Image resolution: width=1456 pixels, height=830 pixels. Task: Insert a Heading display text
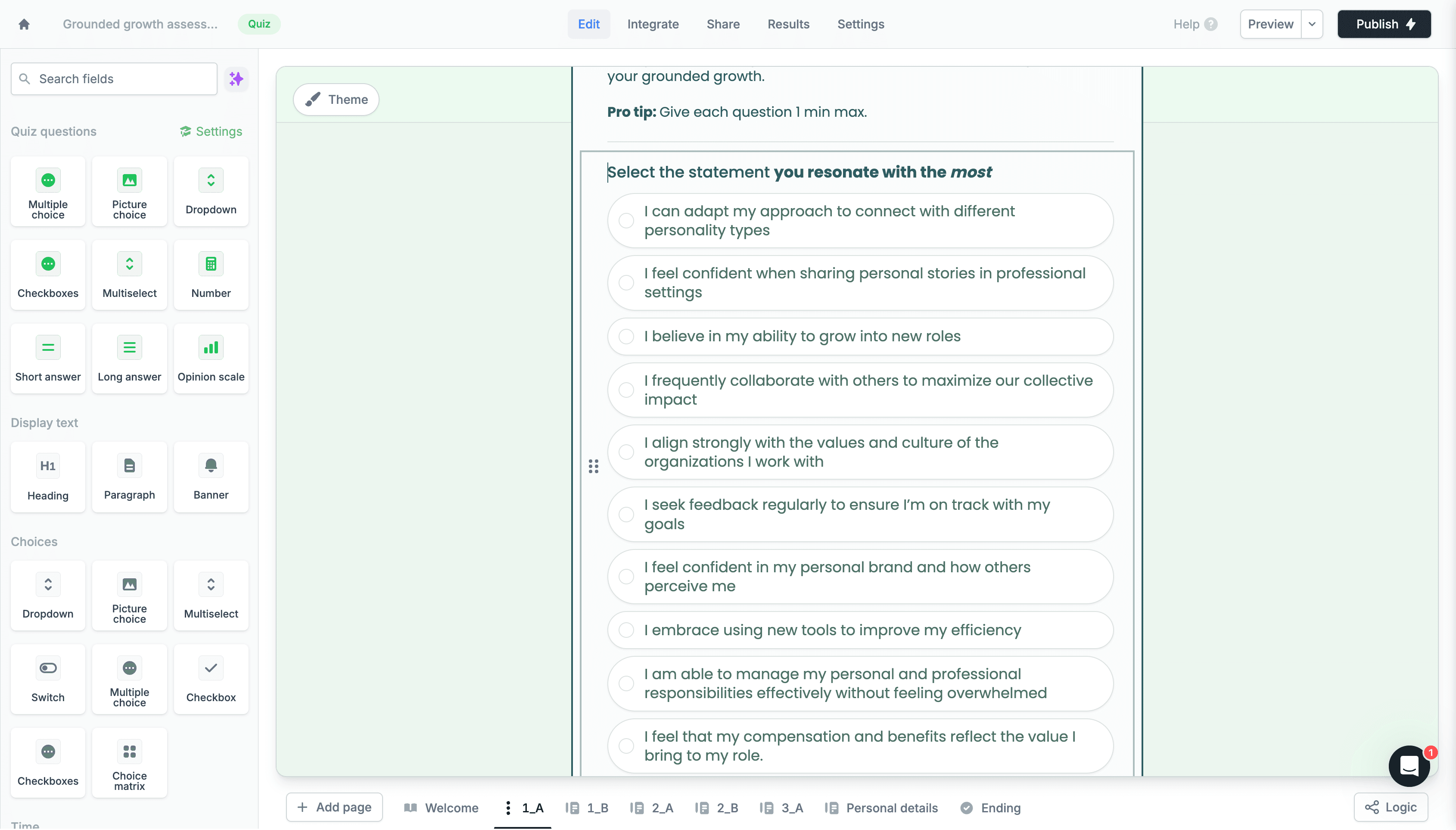(48, 478)
